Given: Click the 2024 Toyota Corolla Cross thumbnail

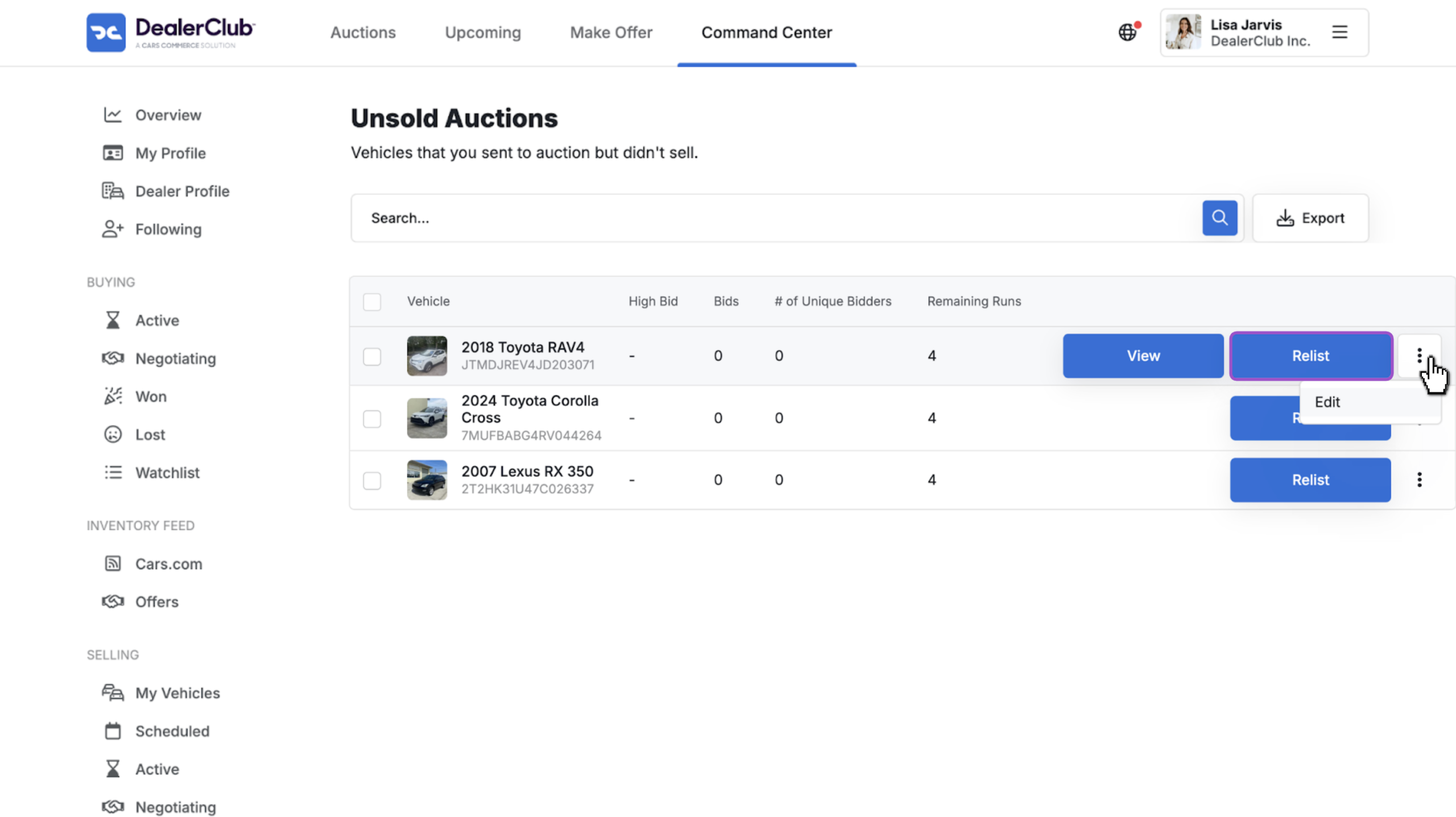Looking at the screenshot, I should point(427,418).
